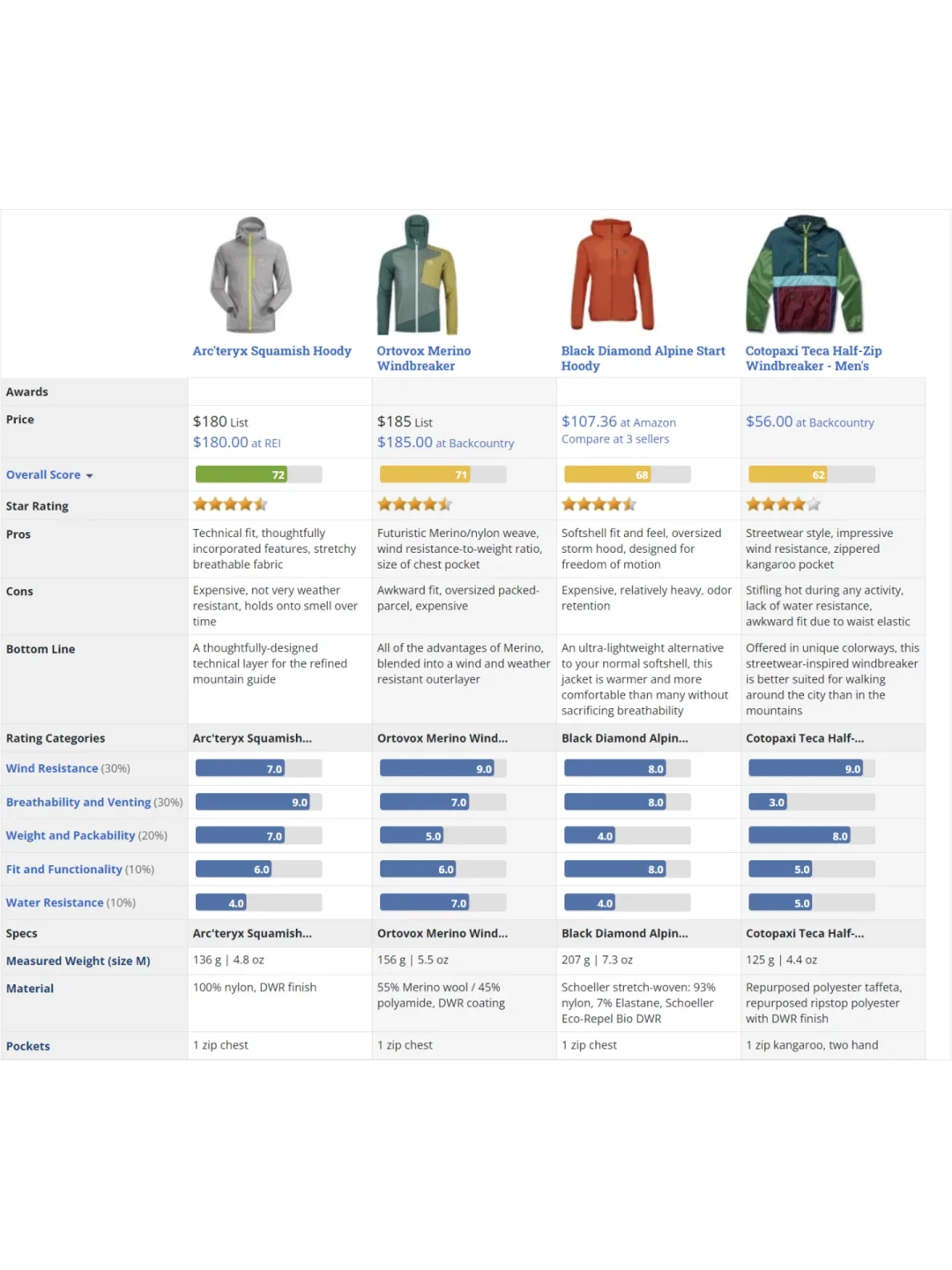952x1270 pixels.
Task: Click Black Diamond Fit and Functionality bar 8.0
Action: pos(627,869)
